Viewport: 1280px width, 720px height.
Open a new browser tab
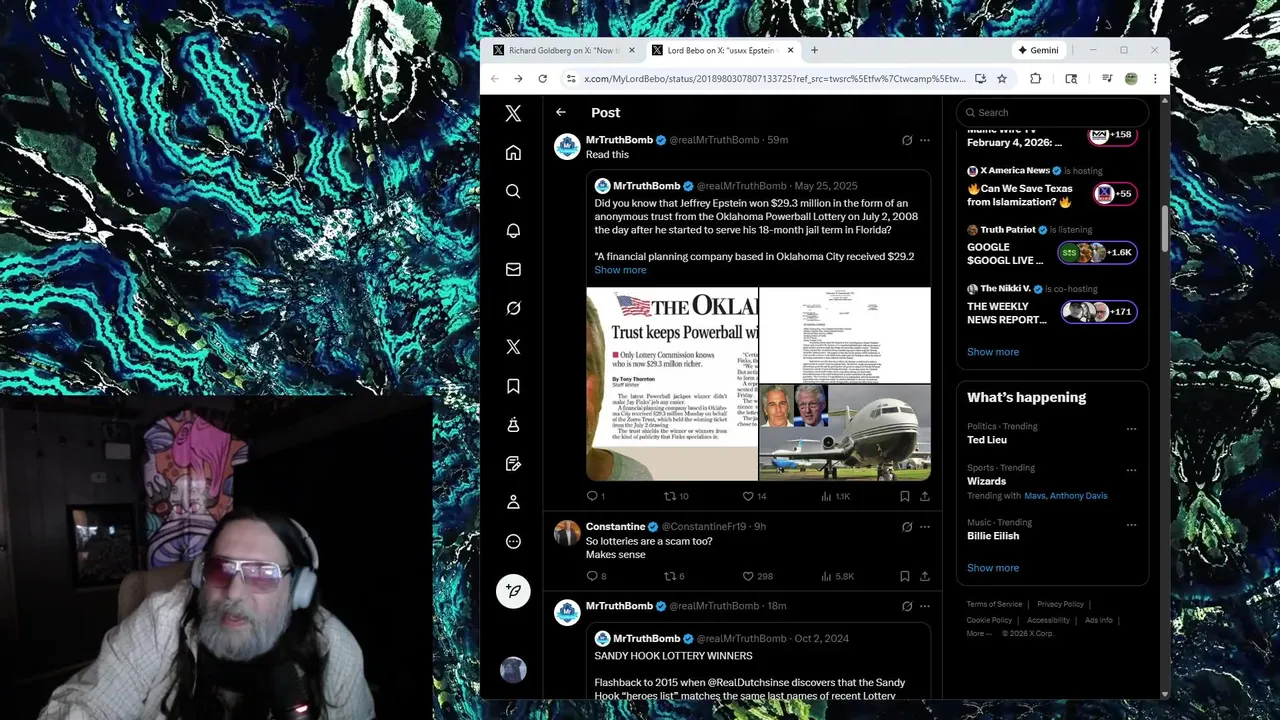pyautogui.click(x=814, y=50)
